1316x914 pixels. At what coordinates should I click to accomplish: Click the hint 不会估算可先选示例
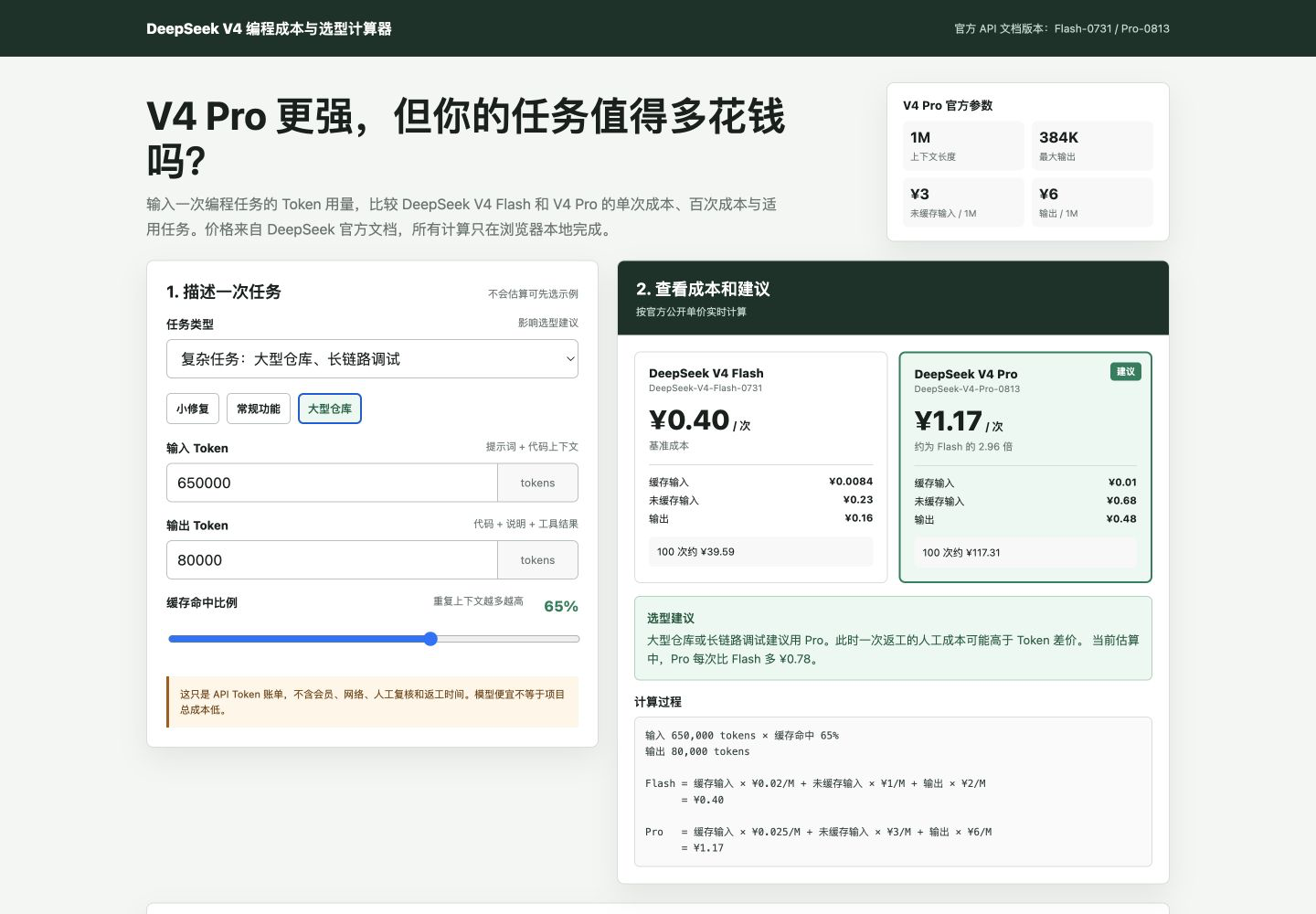click(x=533, y=294)
